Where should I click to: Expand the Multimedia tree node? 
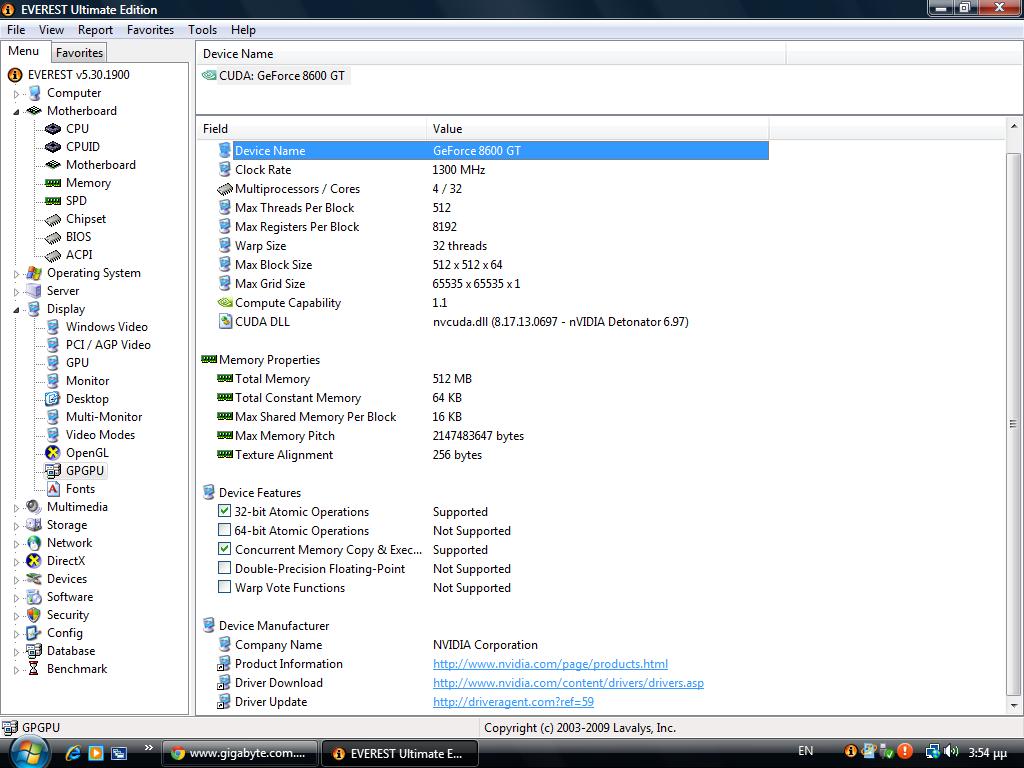(x=16, y=508)
